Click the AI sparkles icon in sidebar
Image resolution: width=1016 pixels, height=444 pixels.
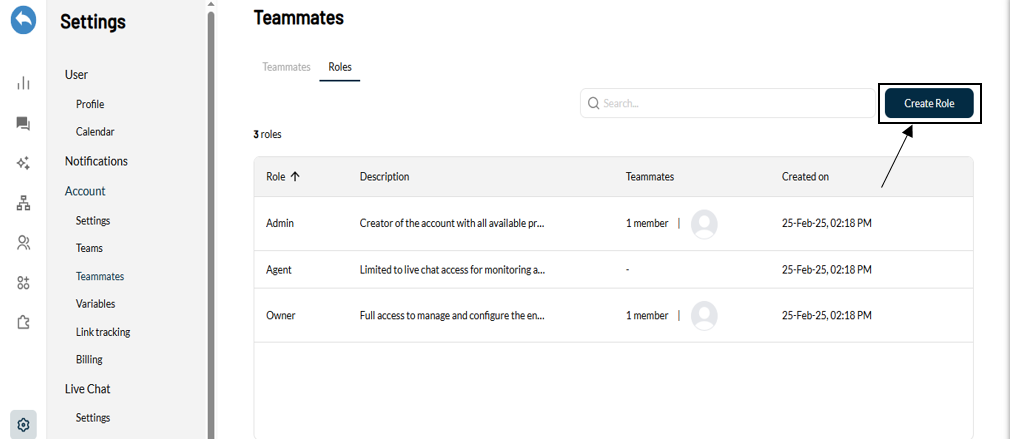click(x=23, y=163)
